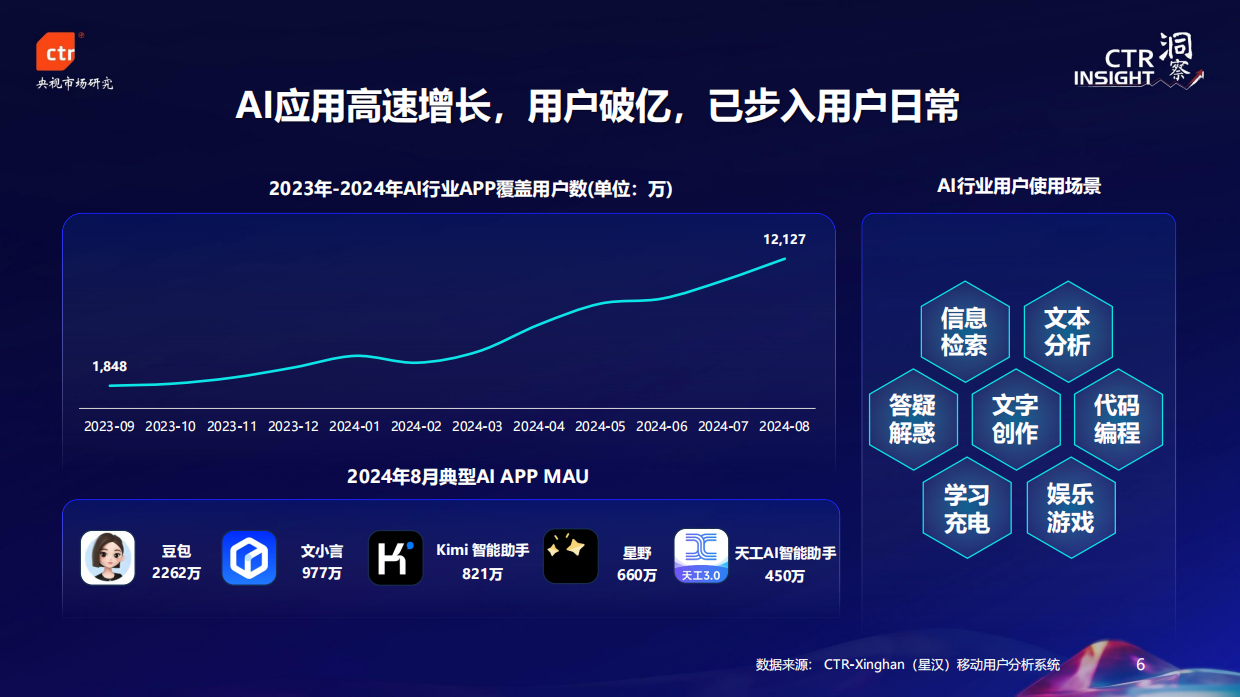Expand the 答疑解惑 hexagon
This screenshot has height=697, width=1240.
[913, 420]
